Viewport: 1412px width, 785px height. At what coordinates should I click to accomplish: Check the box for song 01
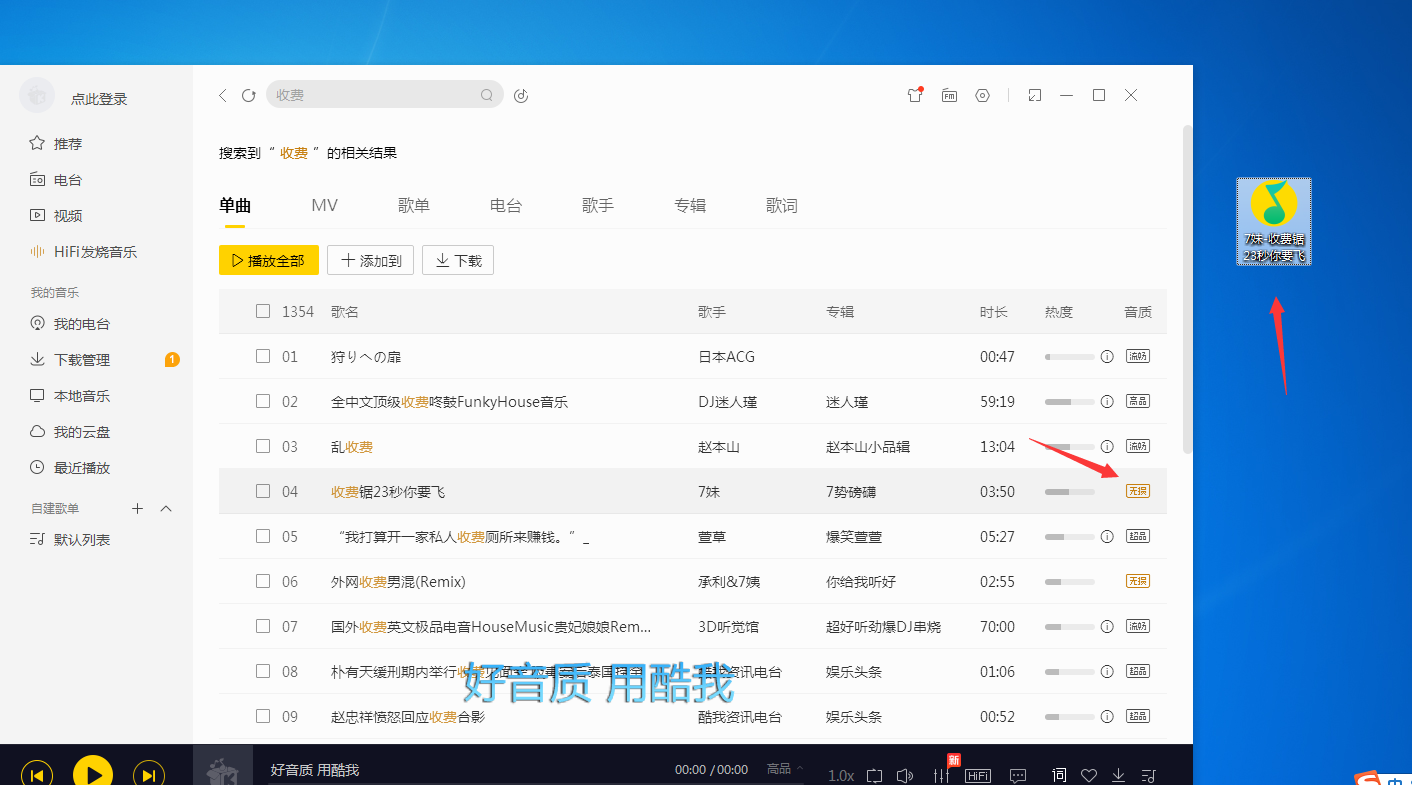click(x=263, y=356)
